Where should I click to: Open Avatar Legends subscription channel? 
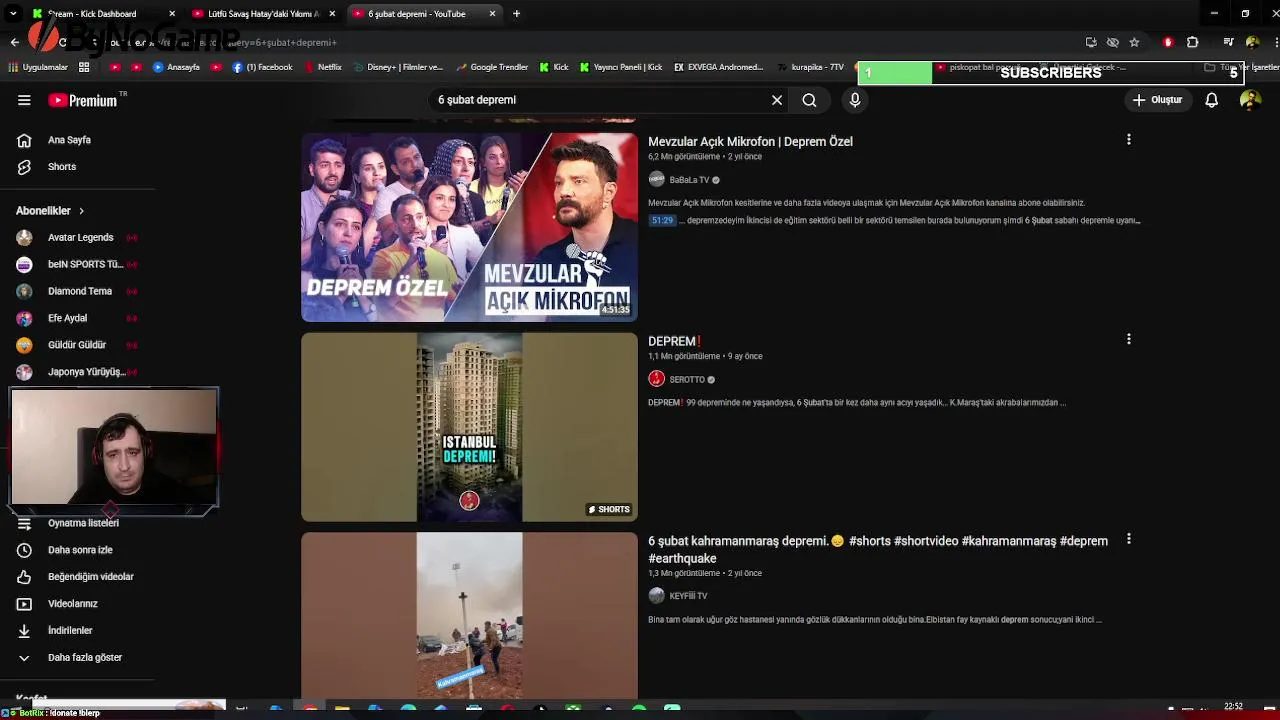[80, 238]
